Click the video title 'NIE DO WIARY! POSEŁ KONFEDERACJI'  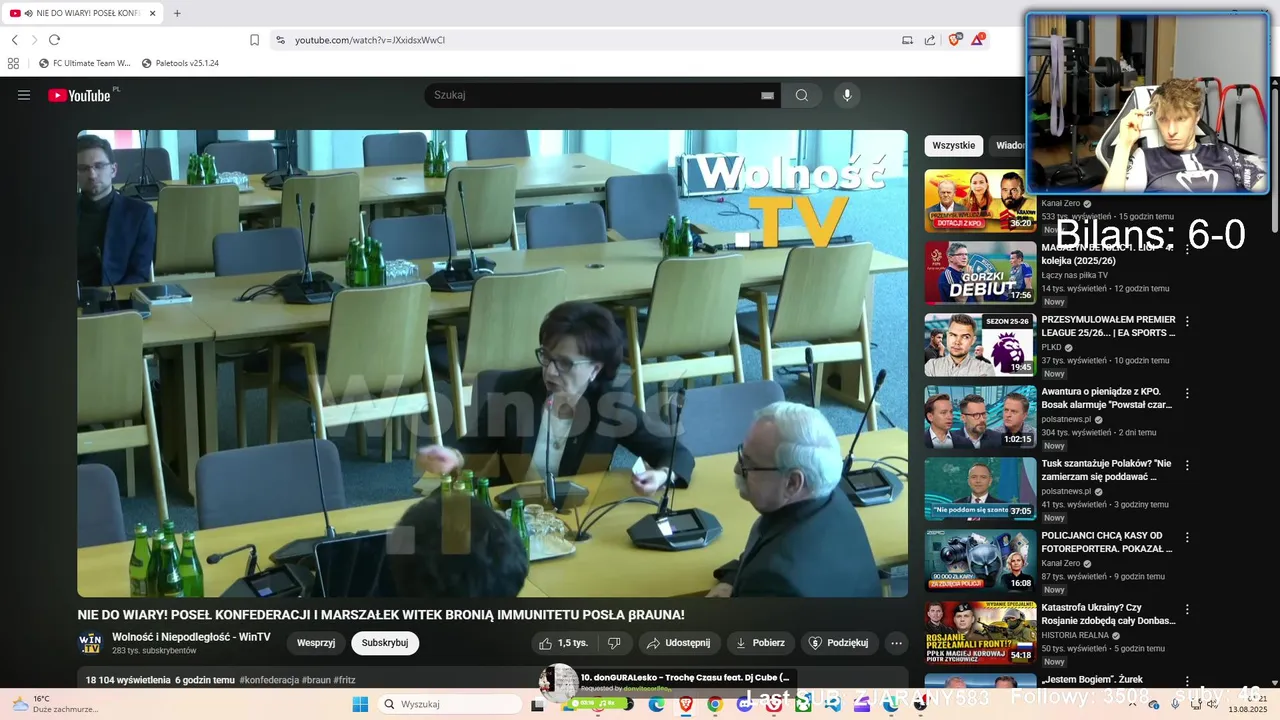[381, 615]
